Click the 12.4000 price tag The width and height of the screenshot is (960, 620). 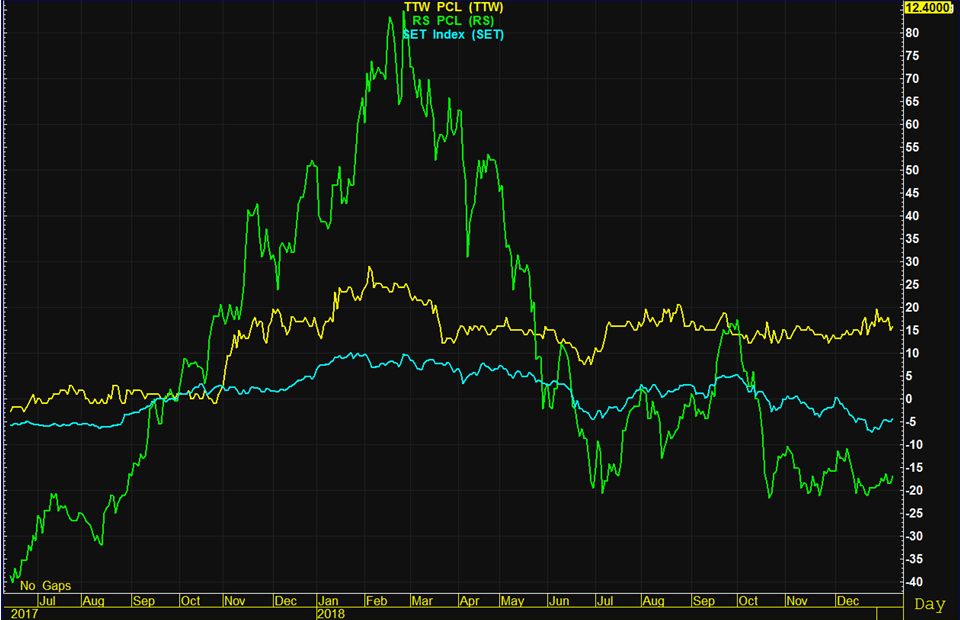926,8
